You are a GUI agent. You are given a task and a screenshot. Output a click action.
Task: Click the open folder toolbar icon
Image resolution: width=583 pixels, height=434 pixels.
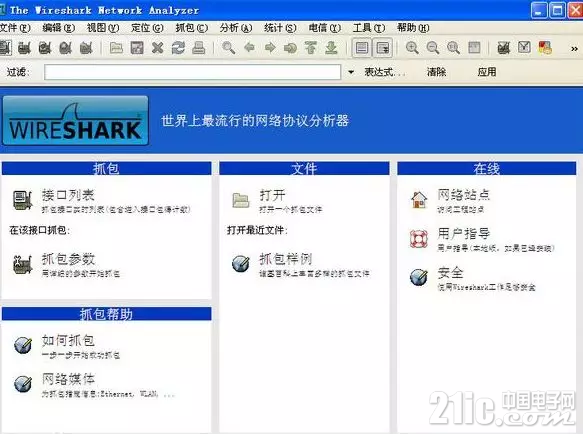116,48
